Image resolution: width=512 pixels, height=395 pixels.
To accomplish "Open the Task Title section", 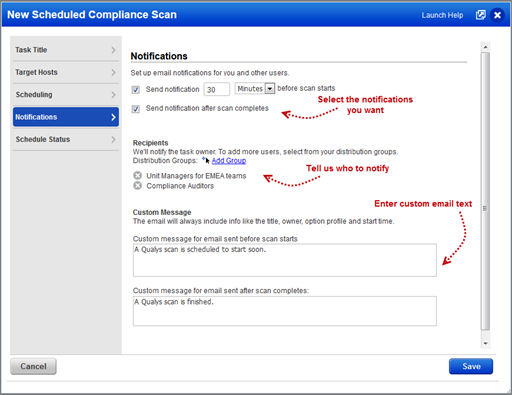I will [x=66, y=50].
